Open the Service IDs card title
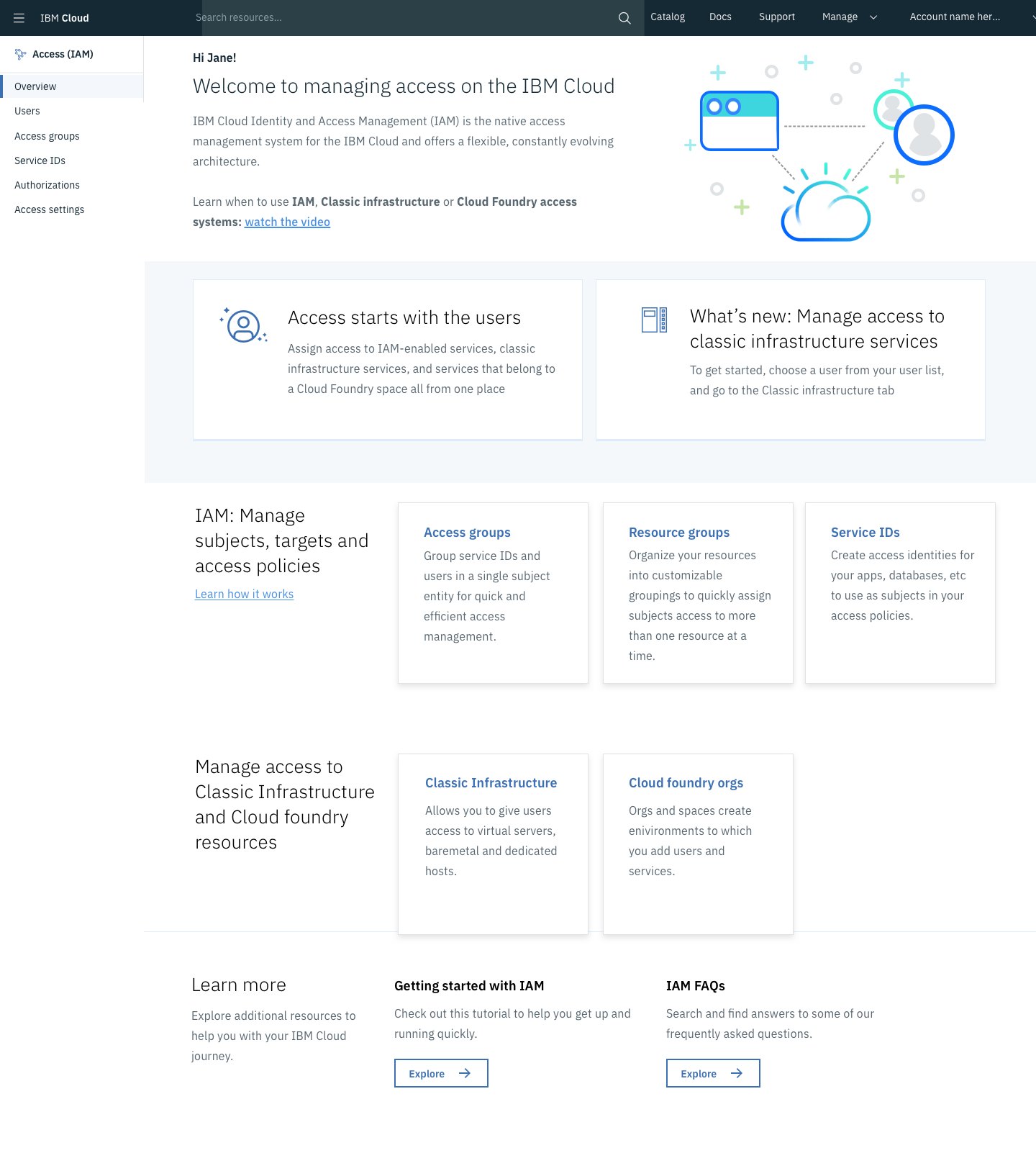The height and width of the screenshot is (1171, 1036). [x=865, y=533]
